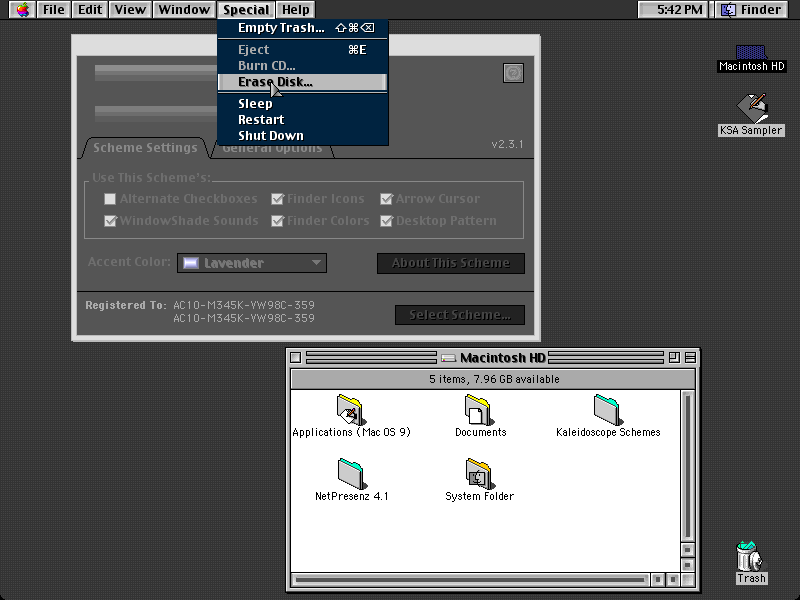
Task: Choose Sleep from the Special menu
Action: (x=303, y=104)
